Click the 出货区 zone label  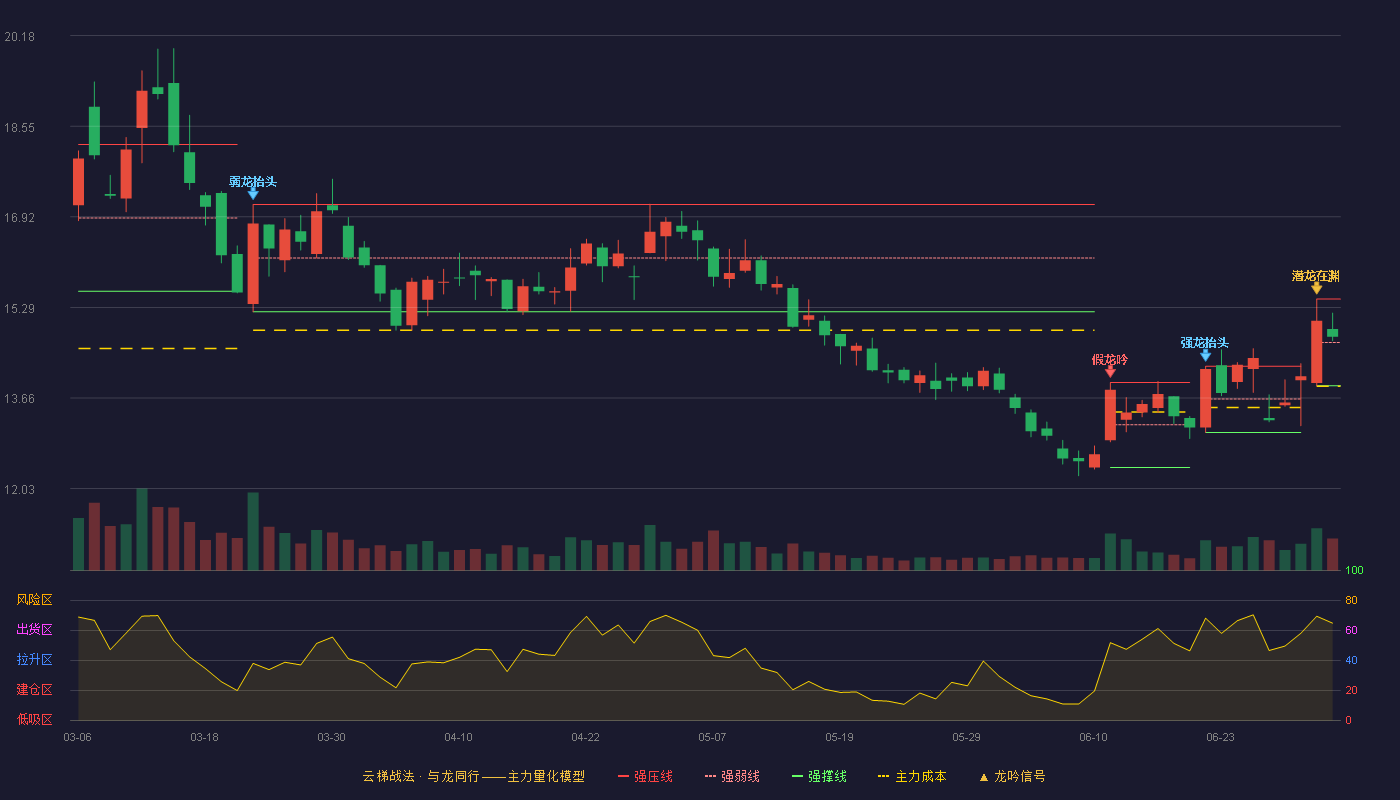[34, 630]
